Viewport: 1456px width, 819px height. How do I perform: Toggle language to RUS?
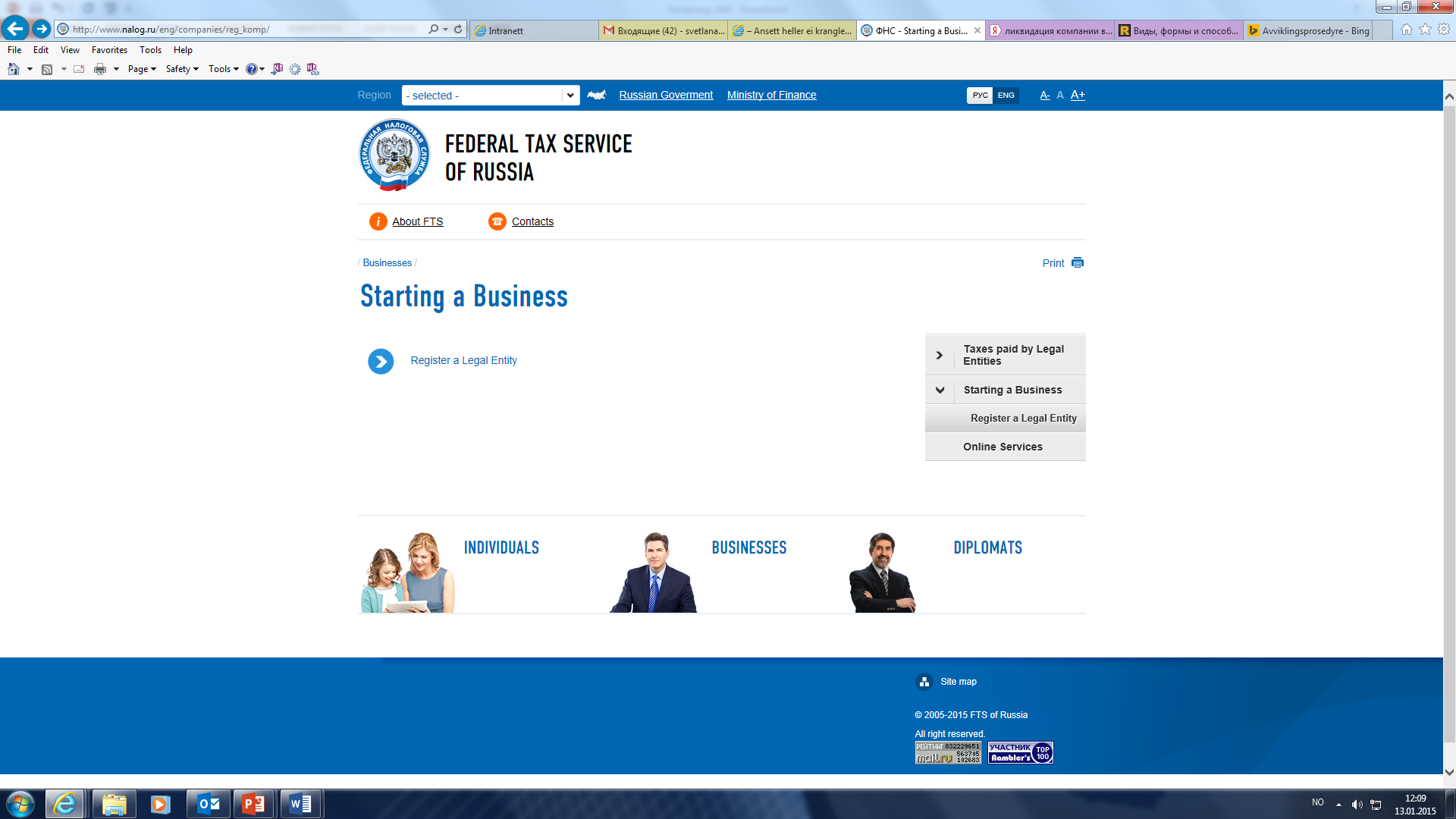[980, 94]
